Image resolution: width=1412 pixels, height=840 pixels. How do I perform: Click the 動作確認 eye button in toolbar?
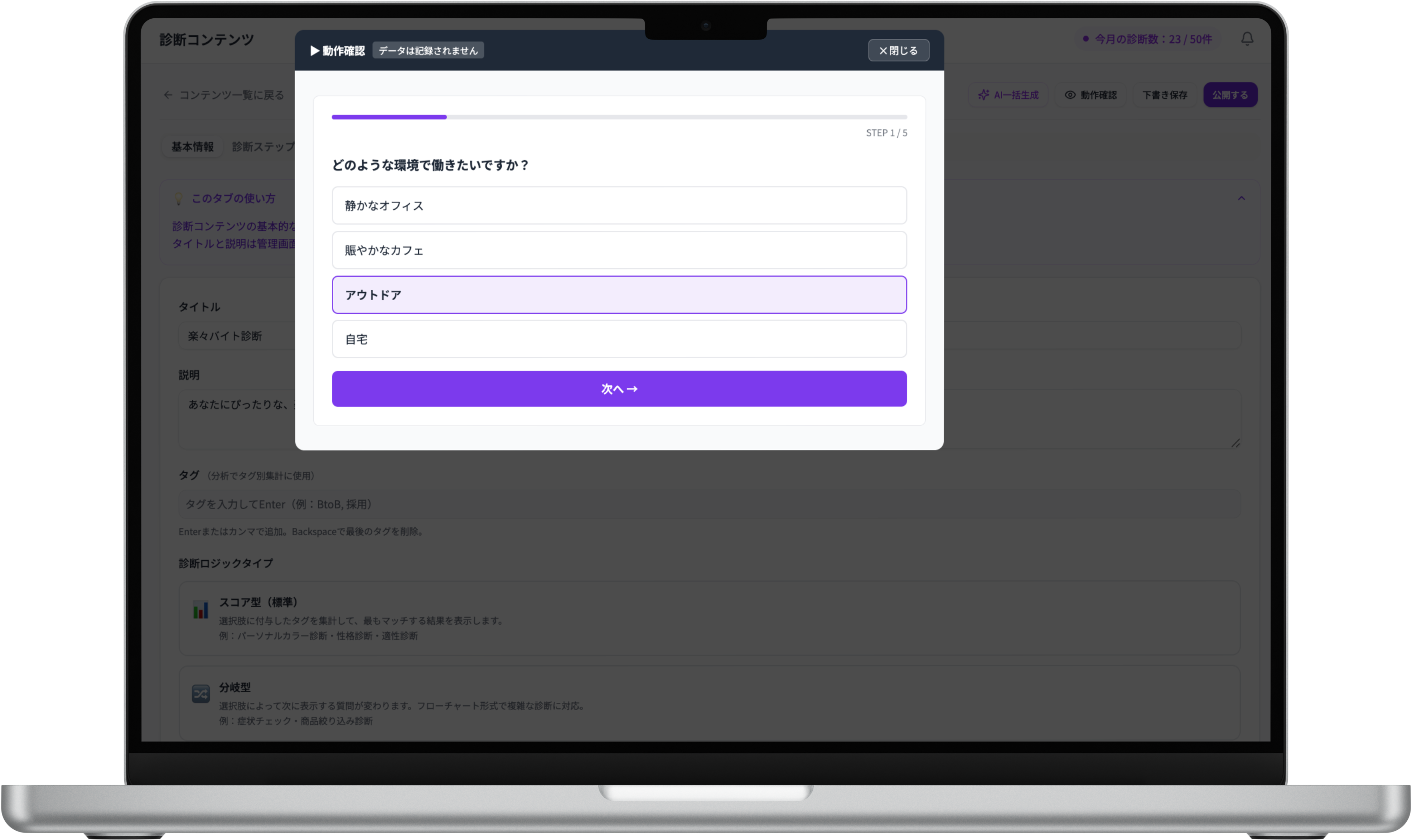point(1091,95)
